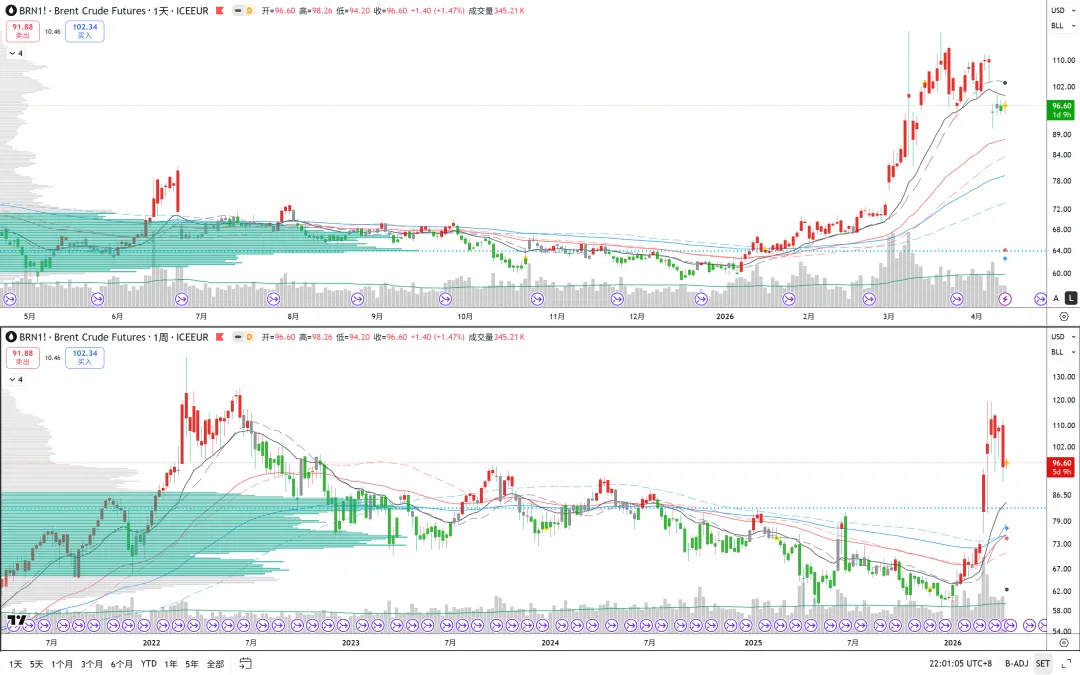Select the 1天 date range
Image resolution: width=1080 pixels, height=675 pixels.
[15, 664]
